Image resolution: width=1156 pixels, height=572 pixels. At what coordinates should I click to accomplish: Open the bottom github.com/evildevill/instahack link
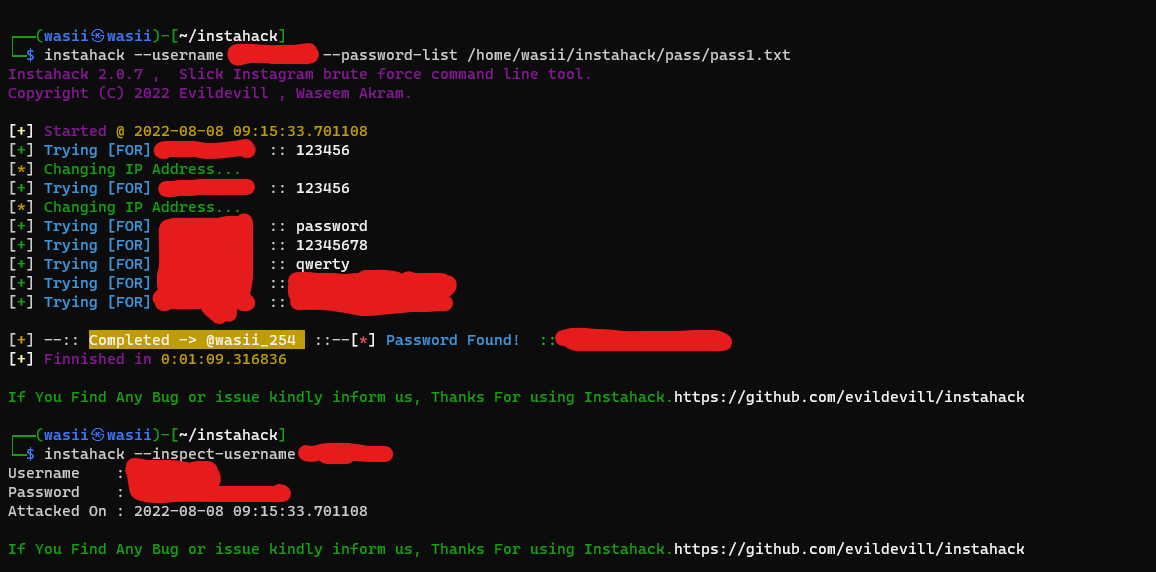click(x=849, y=549)
